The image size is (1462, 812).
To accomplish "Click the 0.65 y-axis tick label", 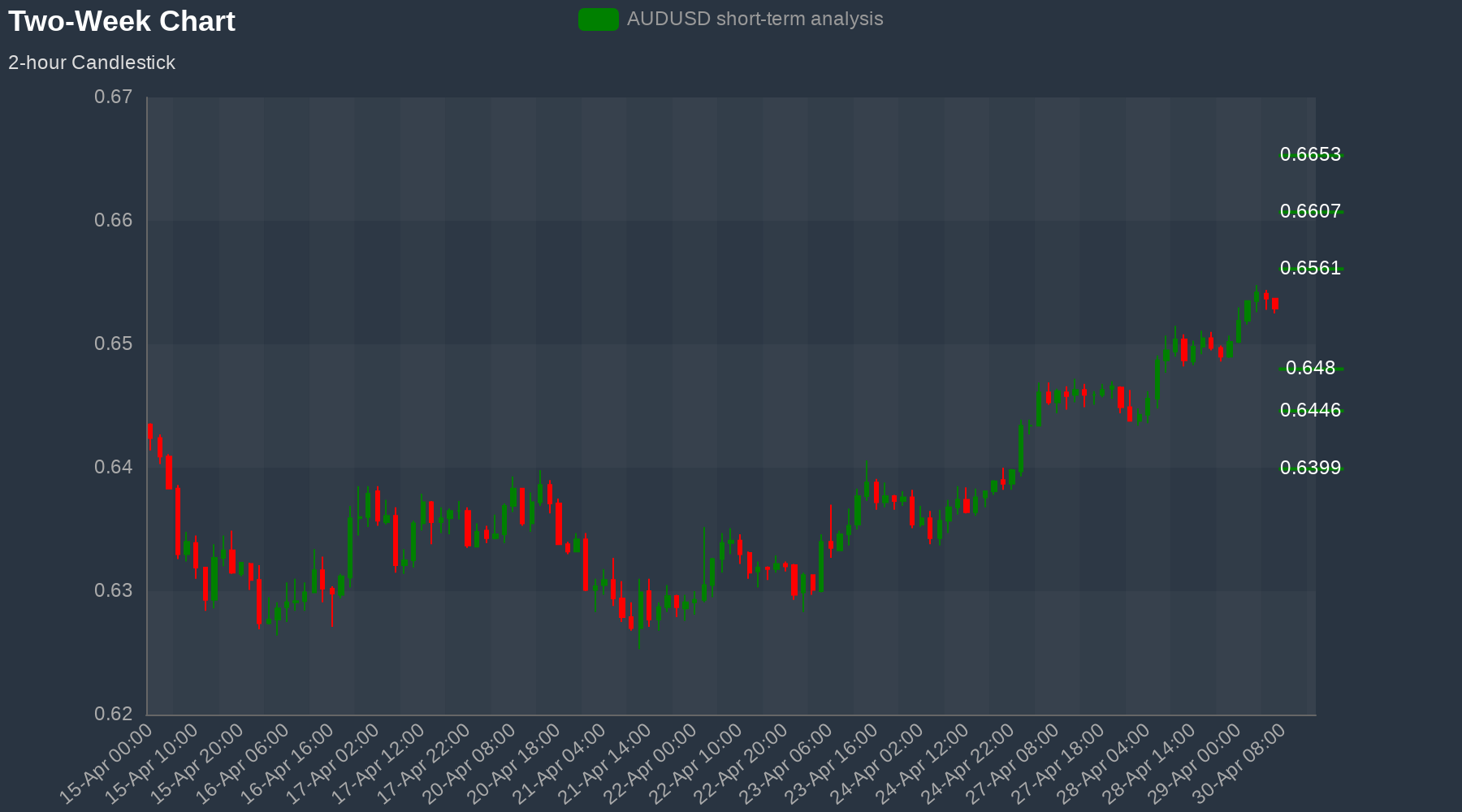I will pos(113,343).
